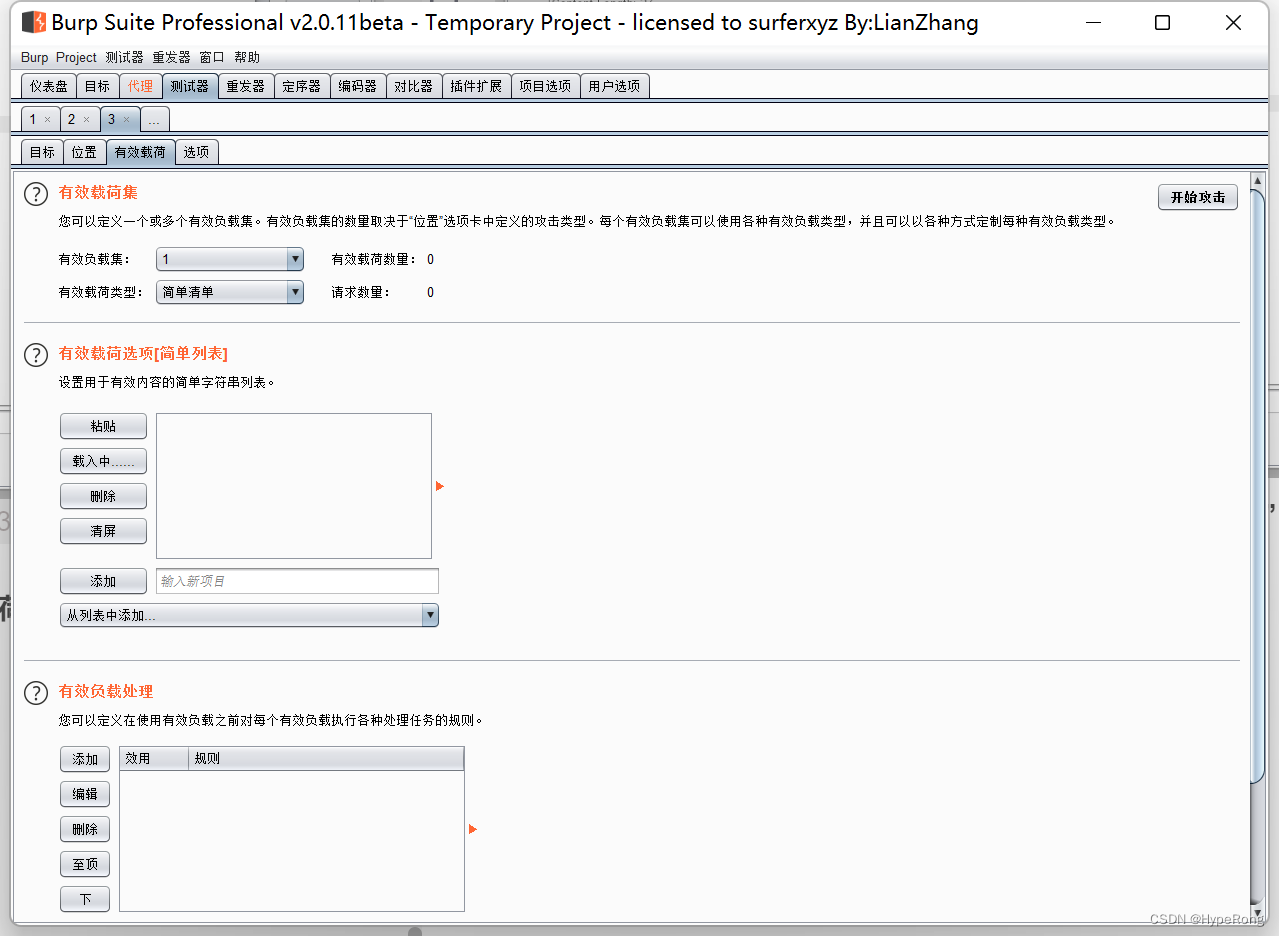Switch to the 代理 tab
This screenshot has height=936, width=1279.
coord(140,86)
